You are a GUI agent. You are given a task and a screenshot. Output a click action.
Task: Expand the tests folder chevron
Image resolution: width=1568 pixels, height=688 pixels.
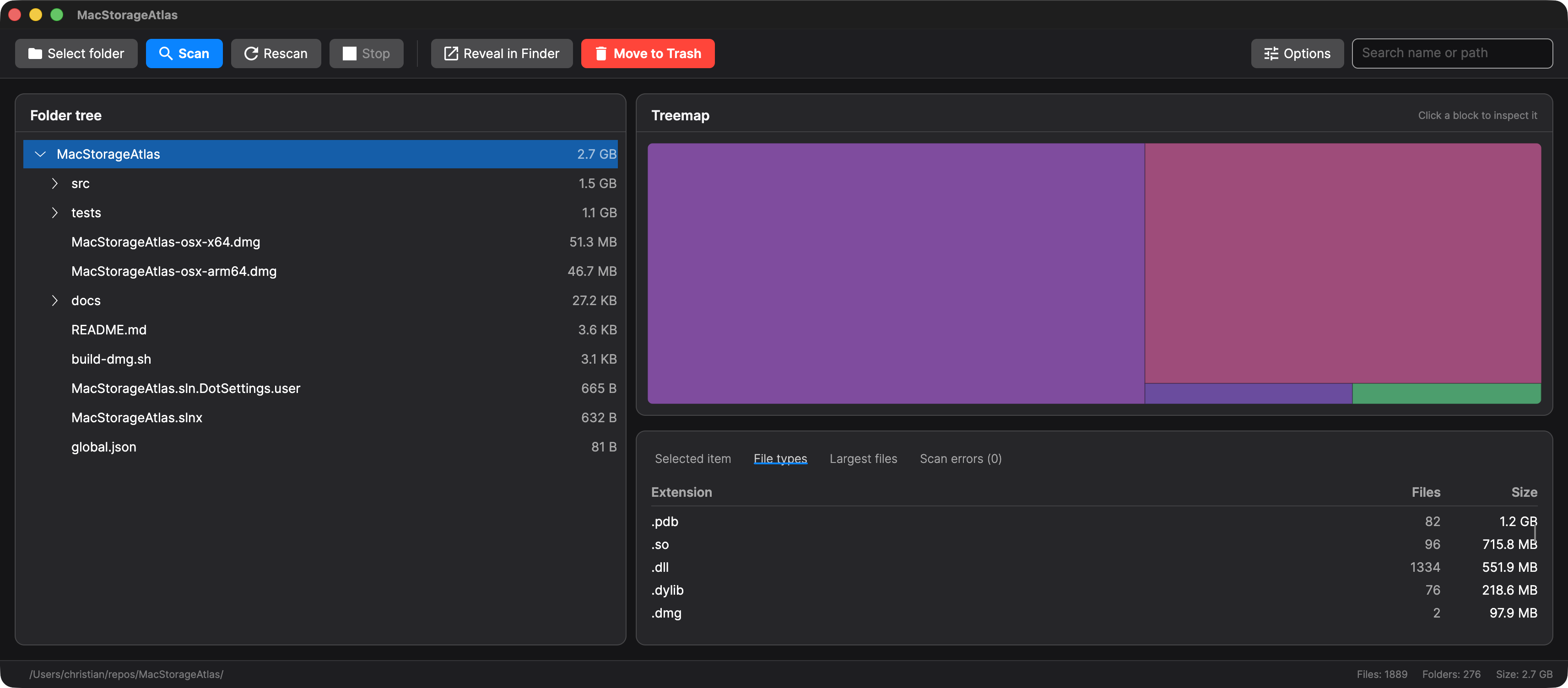coord(55,213)
